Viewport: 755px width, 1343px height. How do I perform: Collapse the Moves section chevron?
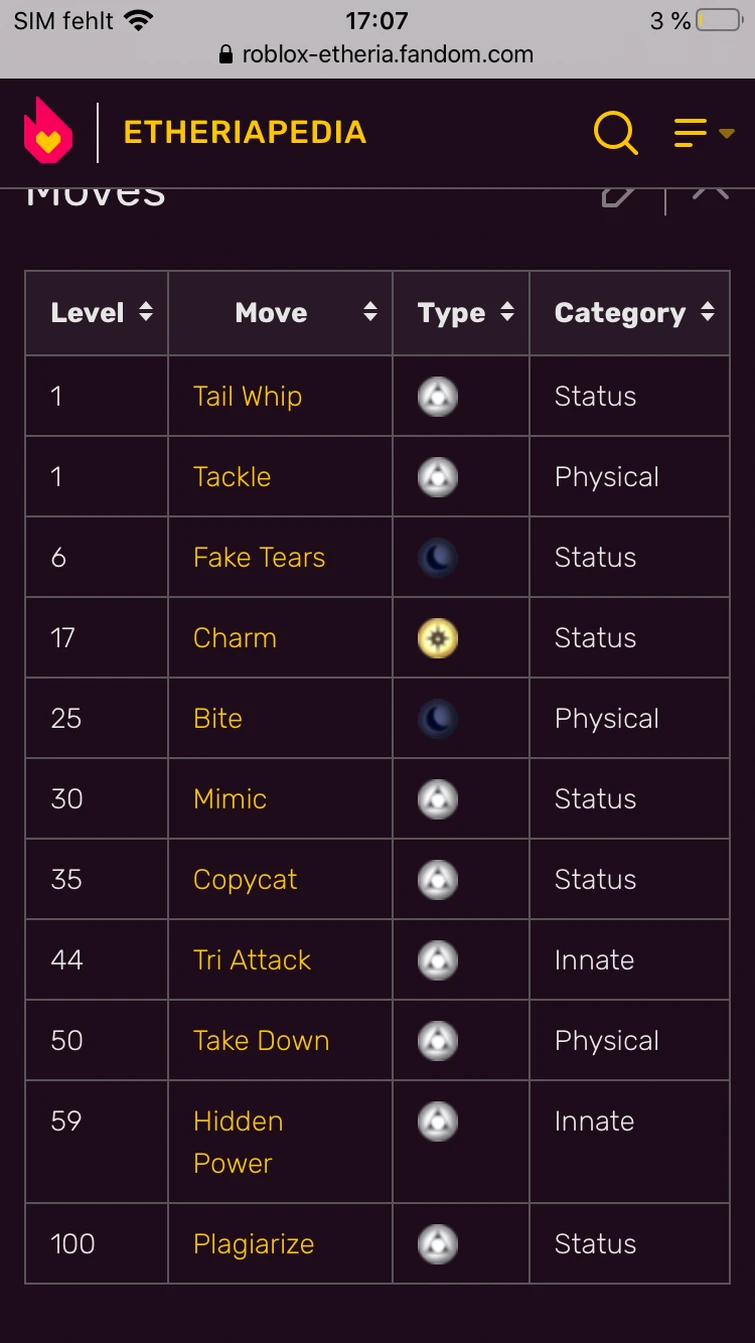click(710, 192)
